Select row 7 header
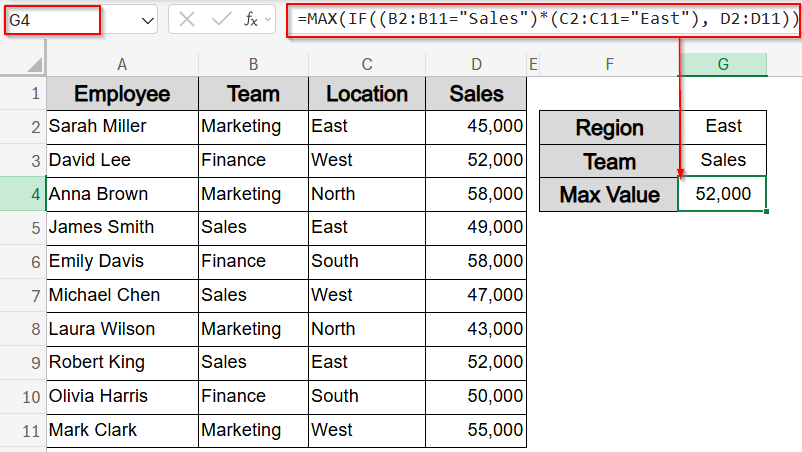 coord(23,295)
